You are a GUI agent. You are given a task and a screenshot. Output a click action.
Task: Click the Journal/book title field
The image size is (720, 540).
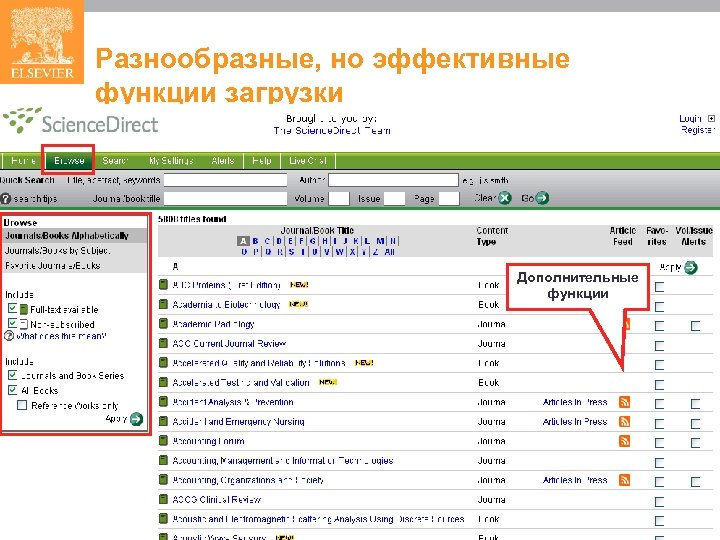(225, 198)
